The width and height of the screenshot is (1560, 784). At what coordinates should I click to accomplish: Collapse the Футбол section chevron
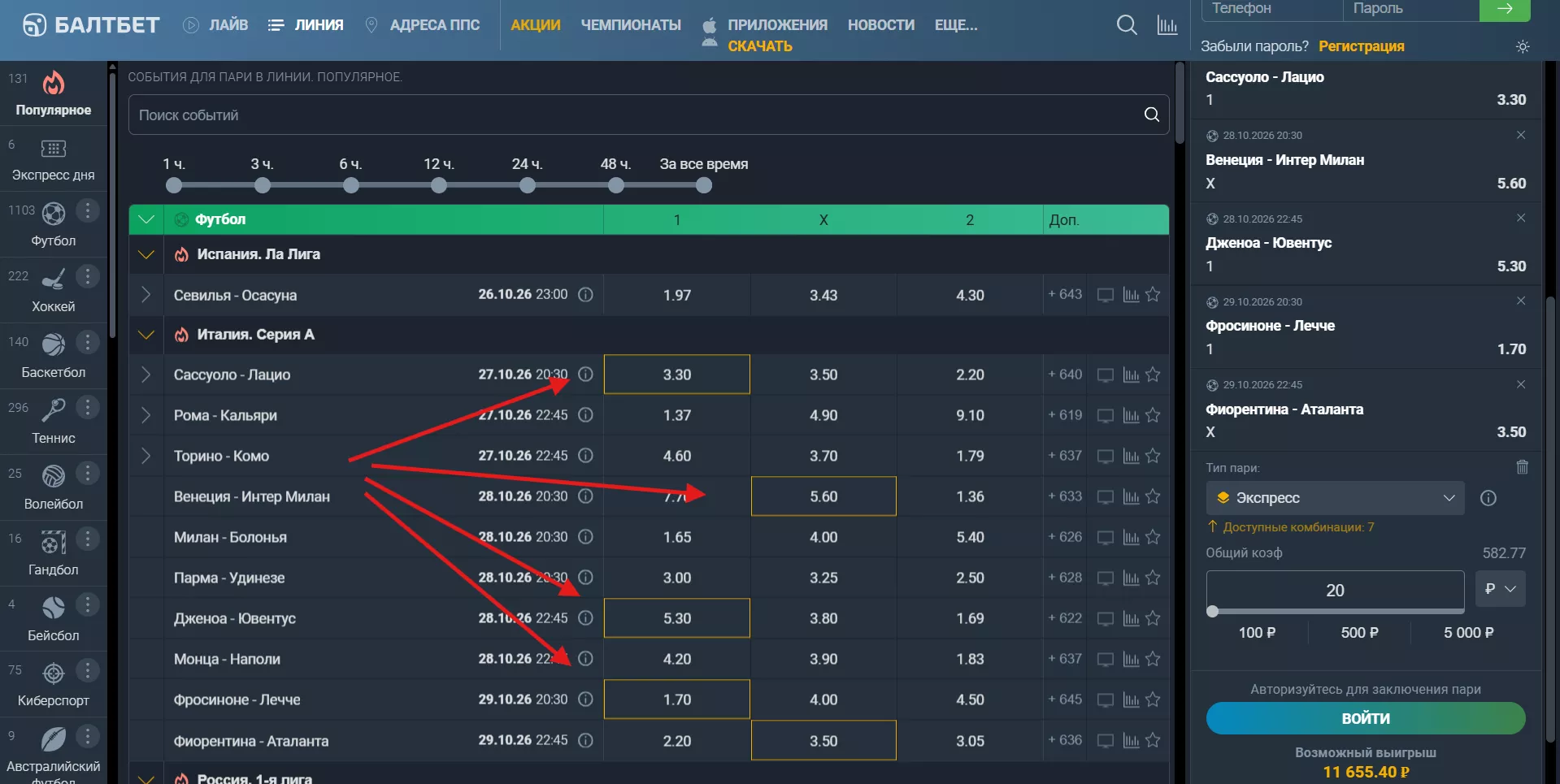(x=146, y=219)
